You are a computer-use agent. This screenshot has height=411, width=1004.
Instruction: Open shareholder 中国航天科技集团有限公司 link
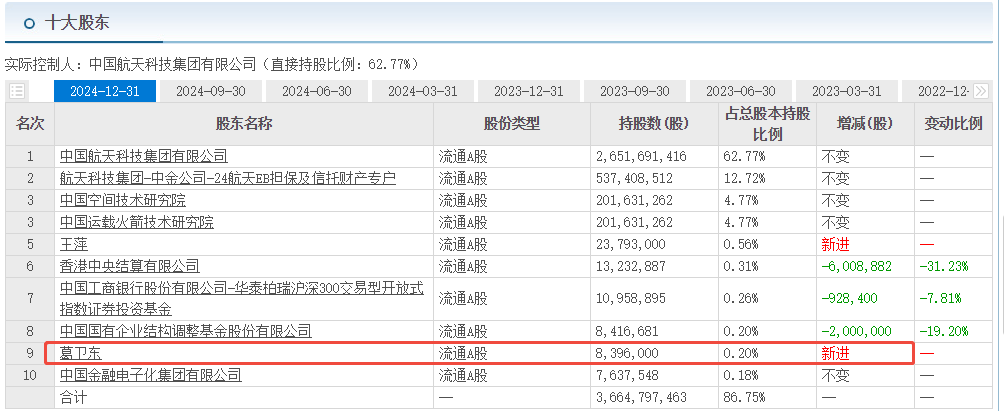[x=143, y=156]
